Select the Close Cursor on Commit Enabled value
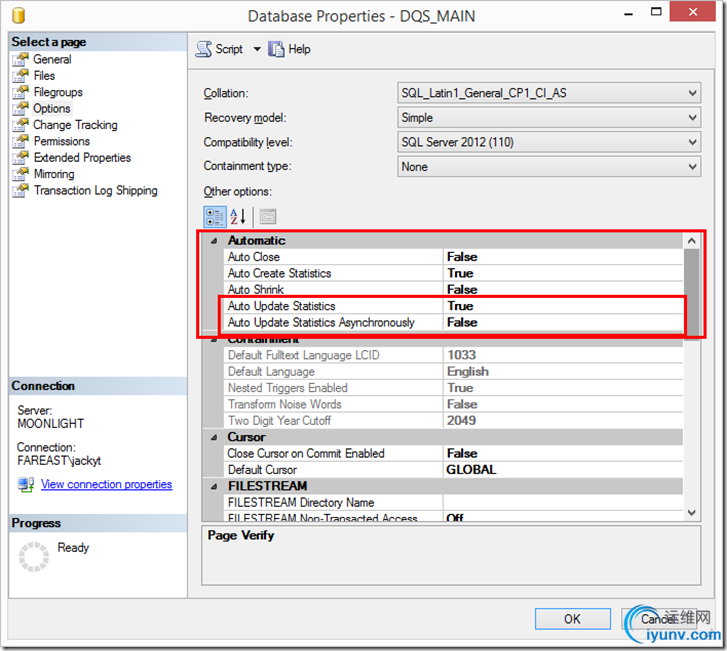727x651 pixels. [x=563, y=453]
